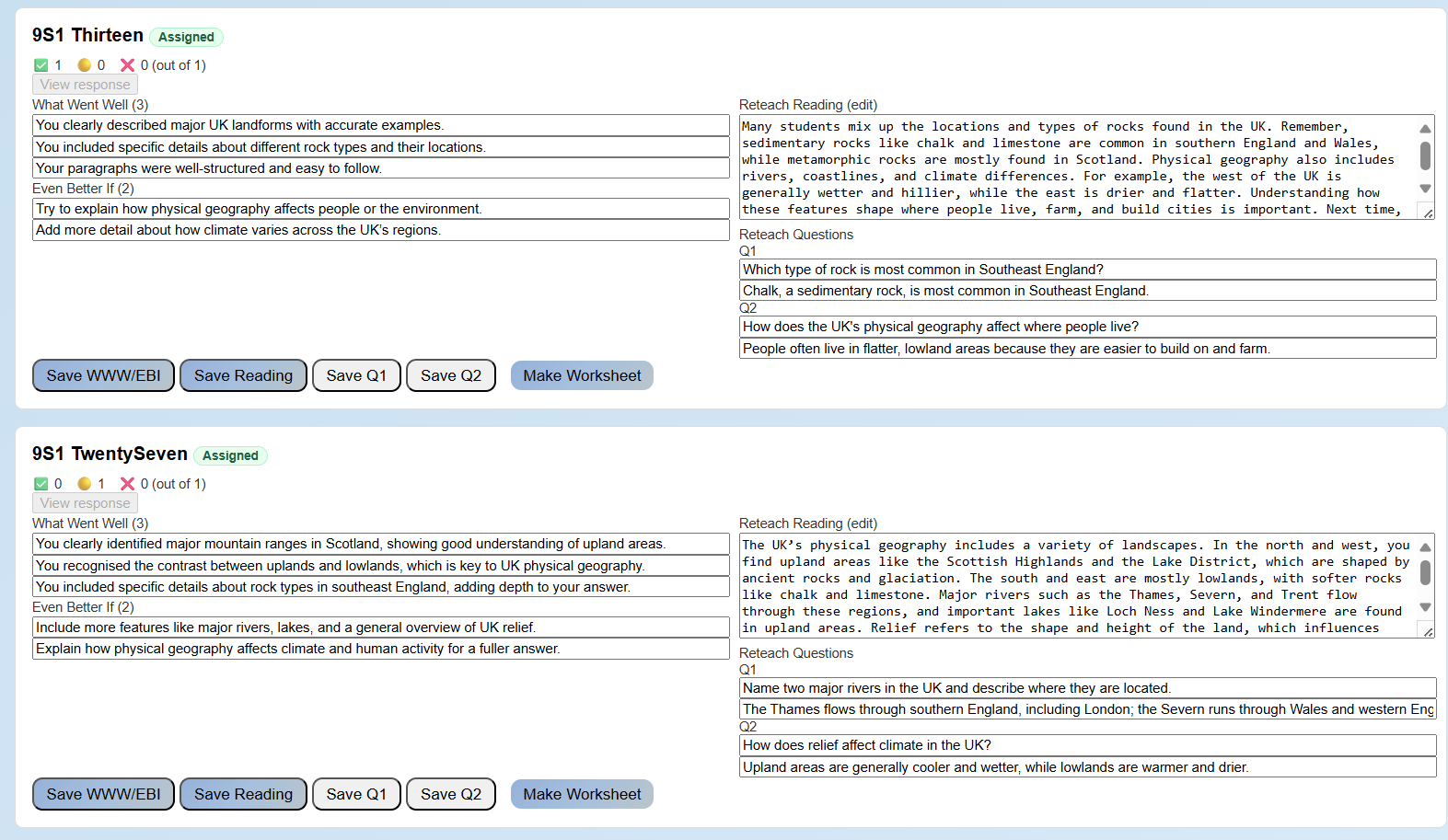Edit 'Your paragraphs were well-structured' field
This screenshot has height=840, width=1448.
click(381, 168)
